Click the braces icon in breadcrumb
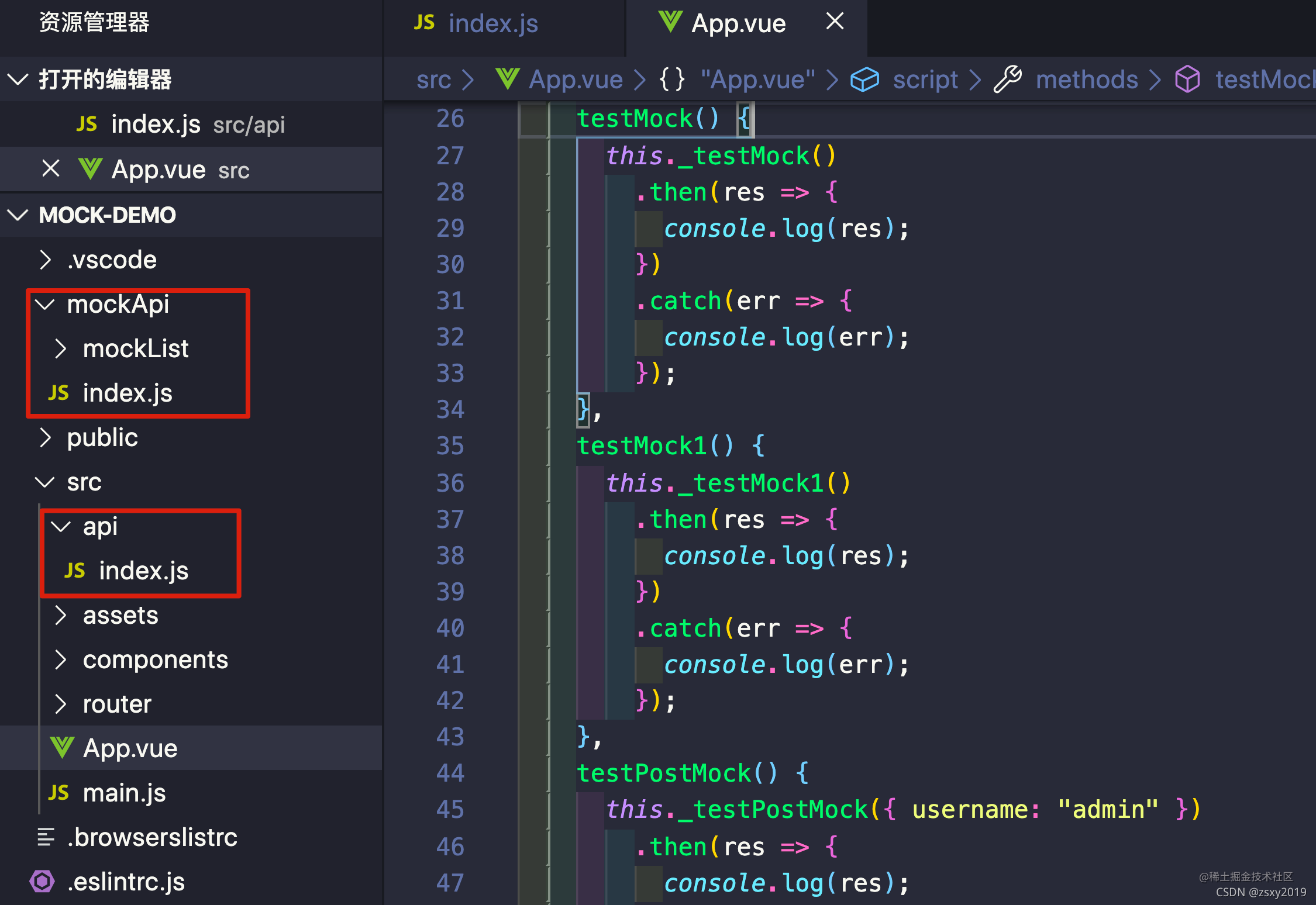The height and width of the screenshot is (905, 1316). click(x=672, y=79)
